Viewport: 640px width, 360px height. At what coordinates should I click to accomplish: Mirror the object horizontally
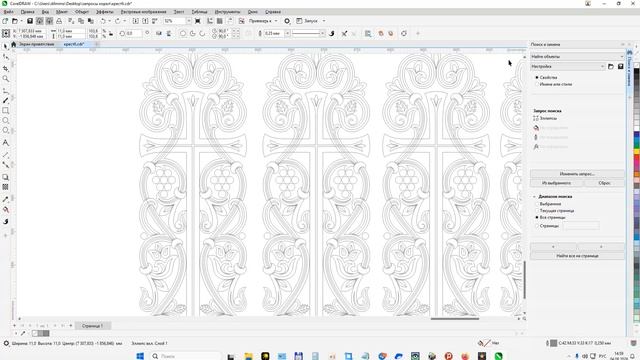pyautogui.click(x=159, y=33)
